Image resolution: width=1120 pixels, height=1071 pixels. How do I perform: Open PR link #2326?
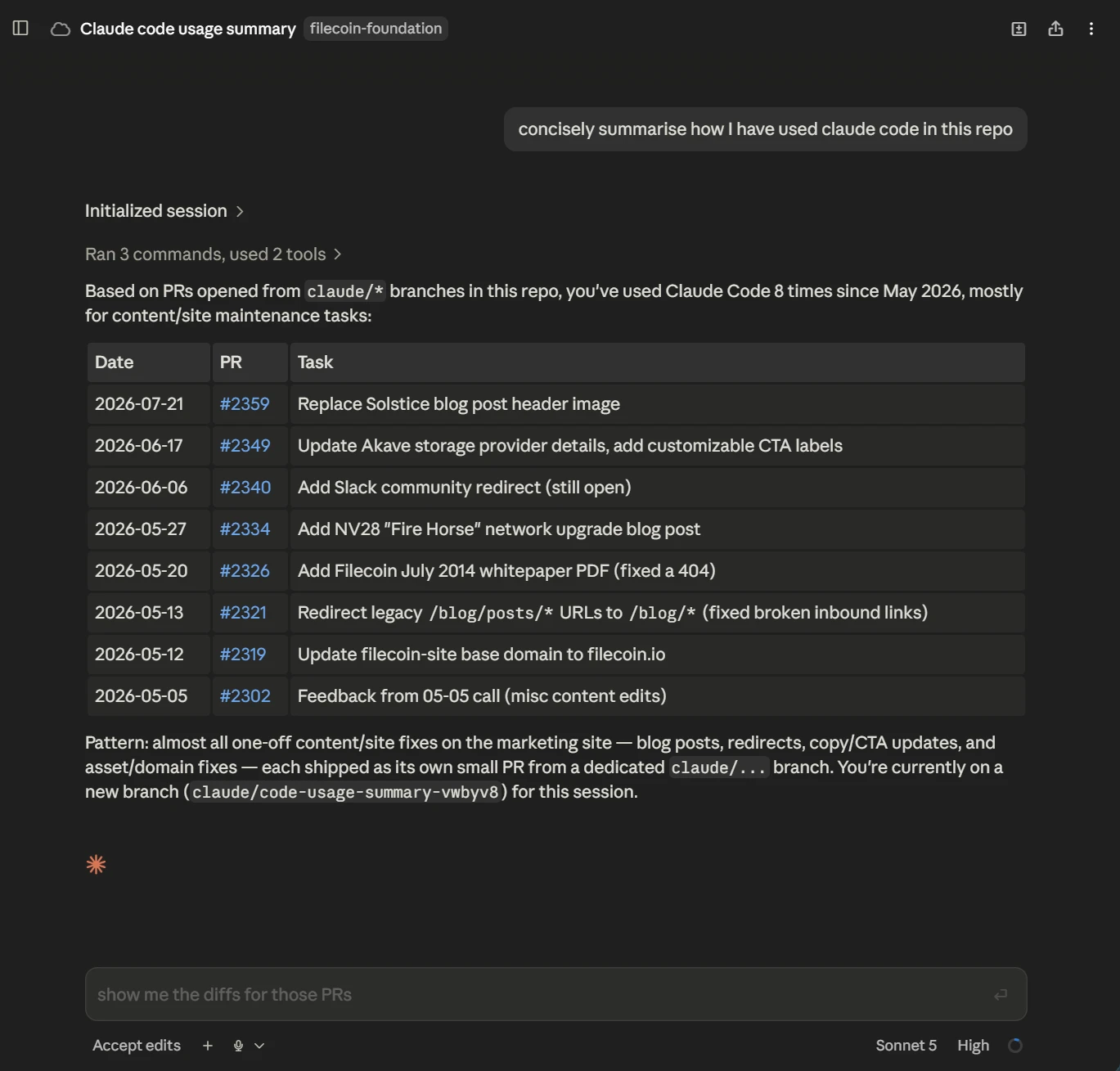tap(245, 571)
